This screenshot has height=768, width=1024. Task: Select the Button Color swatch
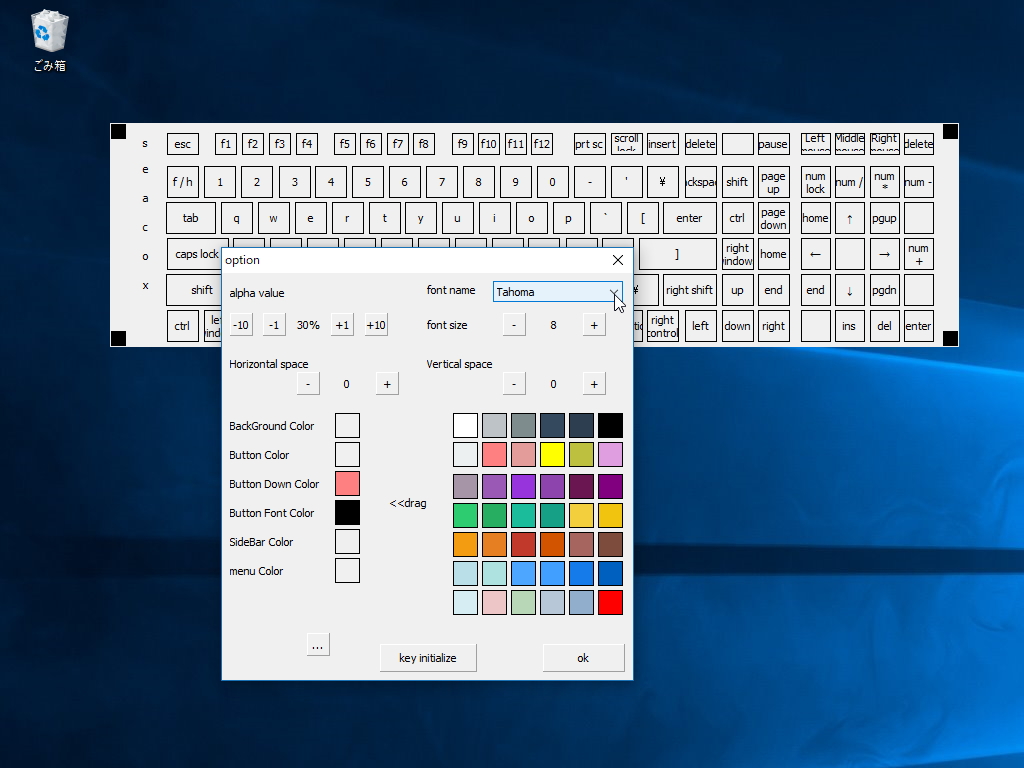tap(347, 455)
